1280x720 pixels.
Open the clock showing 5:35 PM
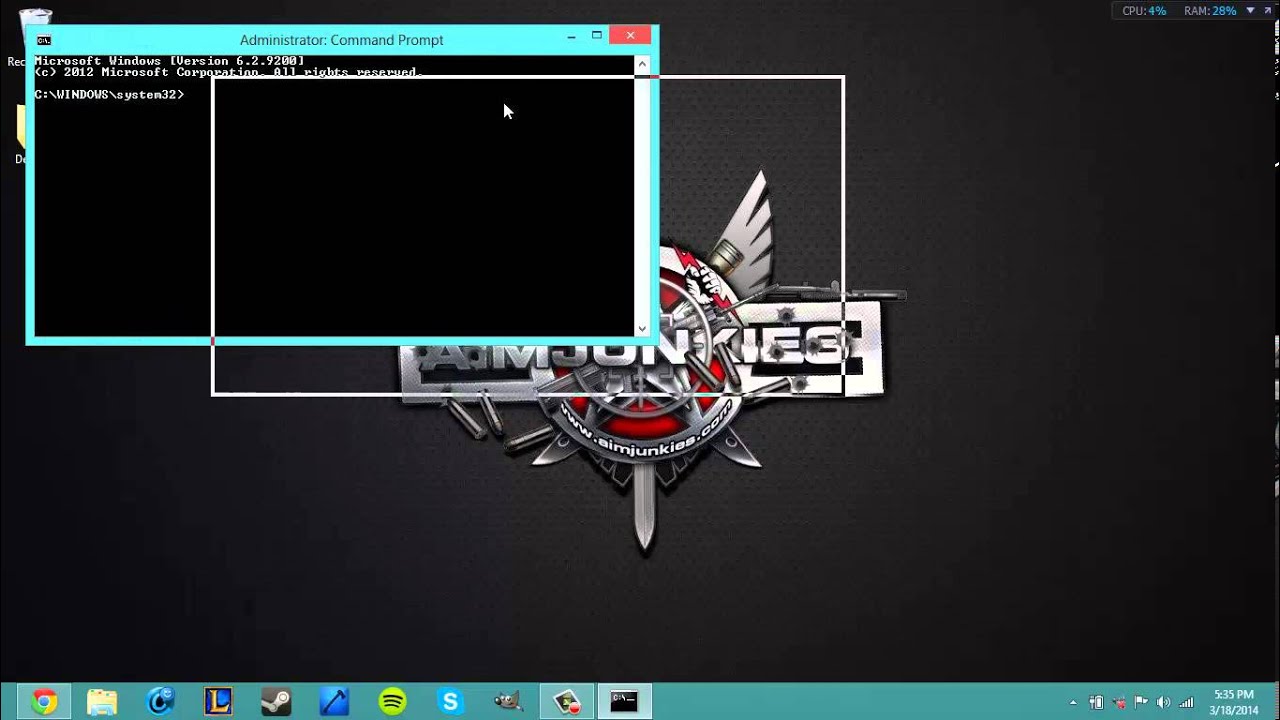1234,702
